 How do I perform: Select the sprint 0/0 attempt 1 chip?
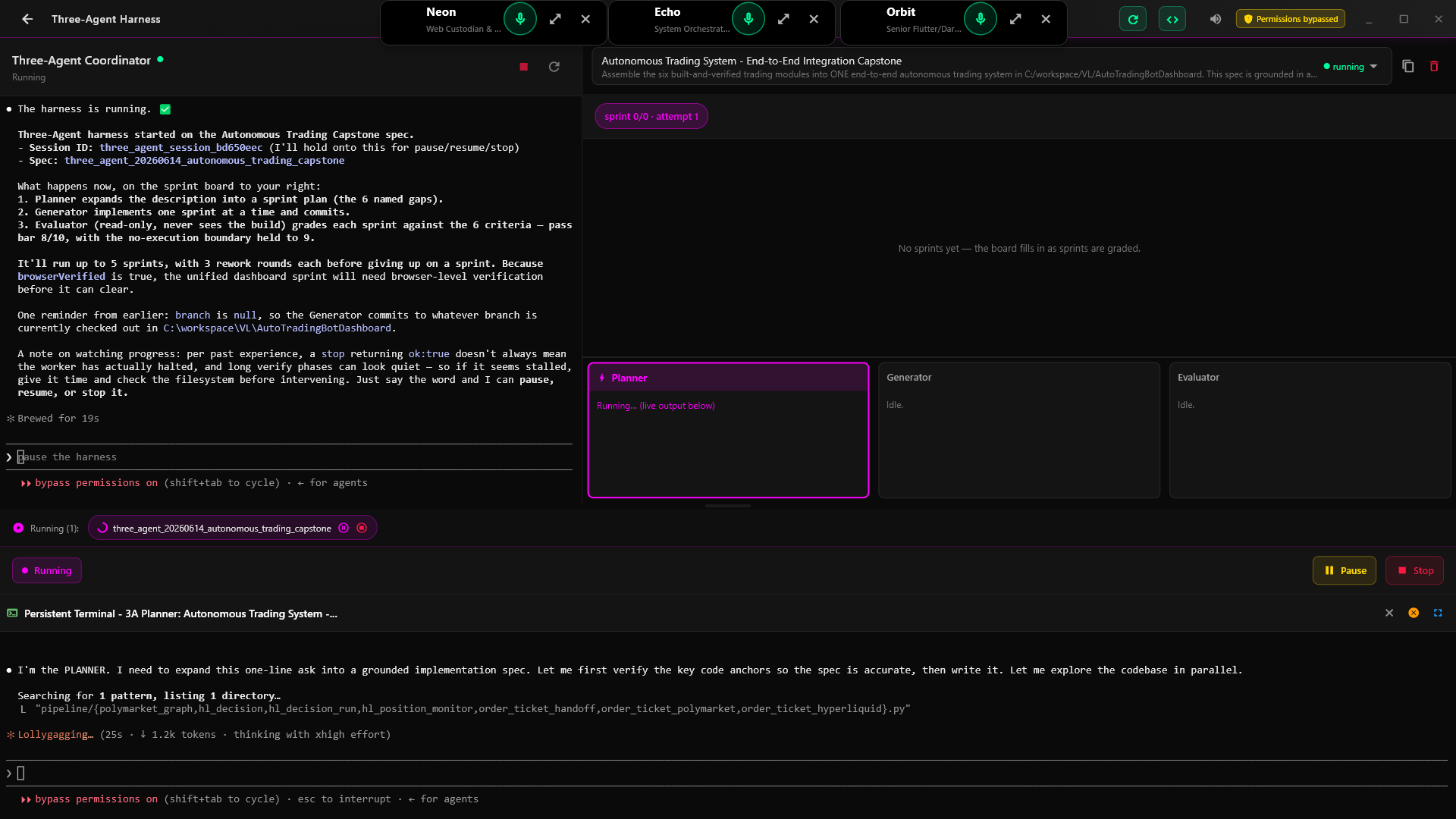[651, 116]
